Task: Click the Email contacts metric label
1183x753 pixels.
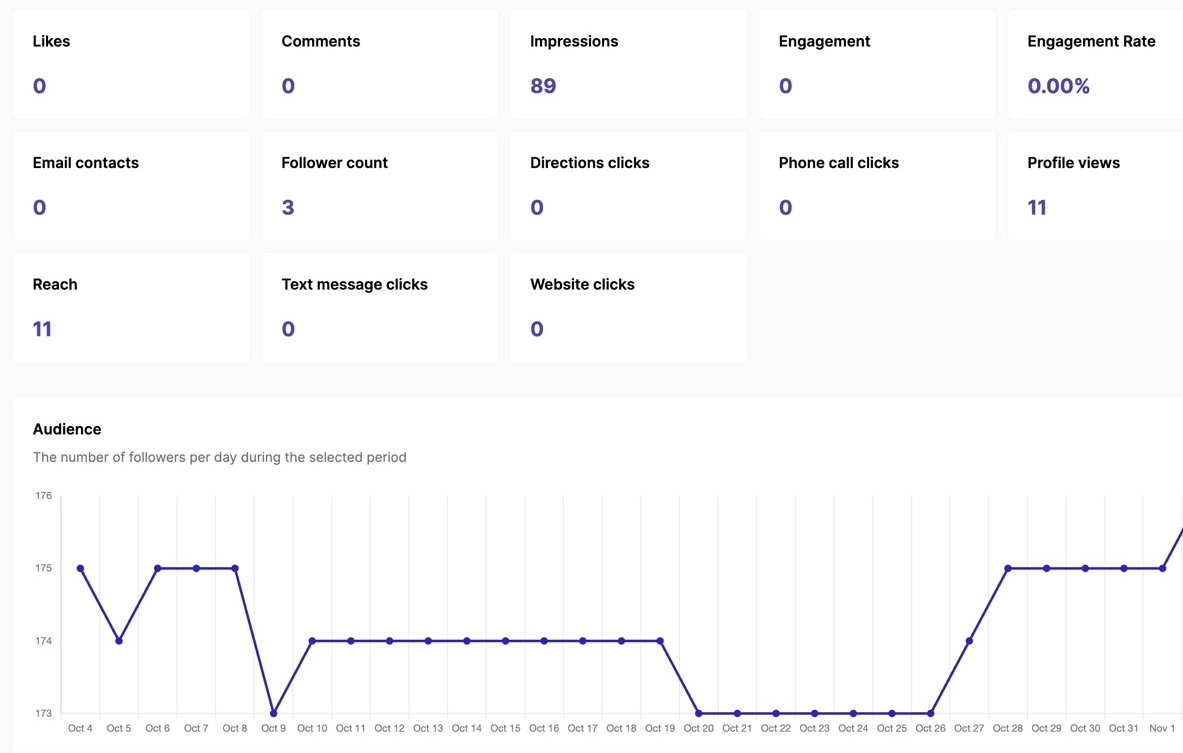Action: click(x=85, y=163)
